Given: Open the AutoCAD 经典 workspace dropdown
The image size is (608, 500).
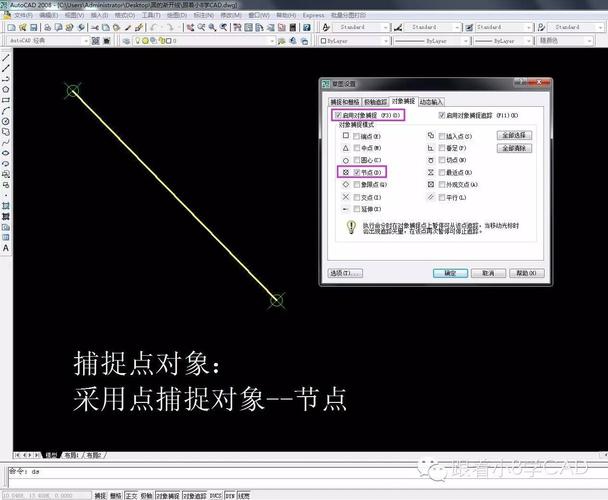Looking at the screenshot, I should (48, 41).
